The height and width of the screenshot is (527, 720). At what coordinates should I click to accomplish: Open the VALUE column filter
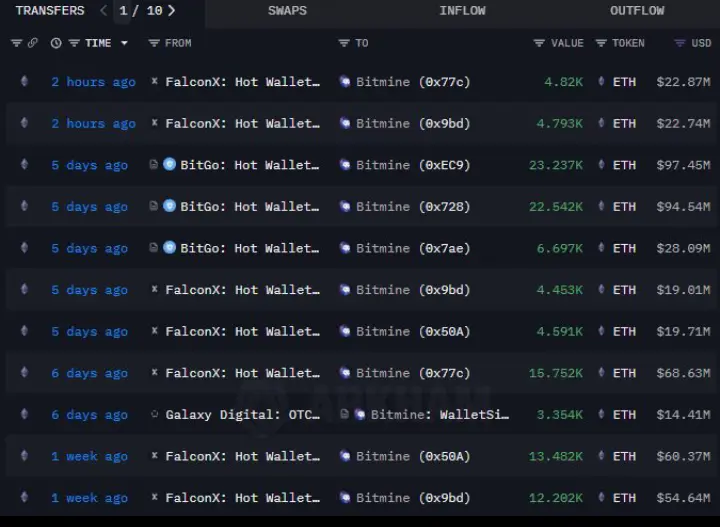click(539, 43)
